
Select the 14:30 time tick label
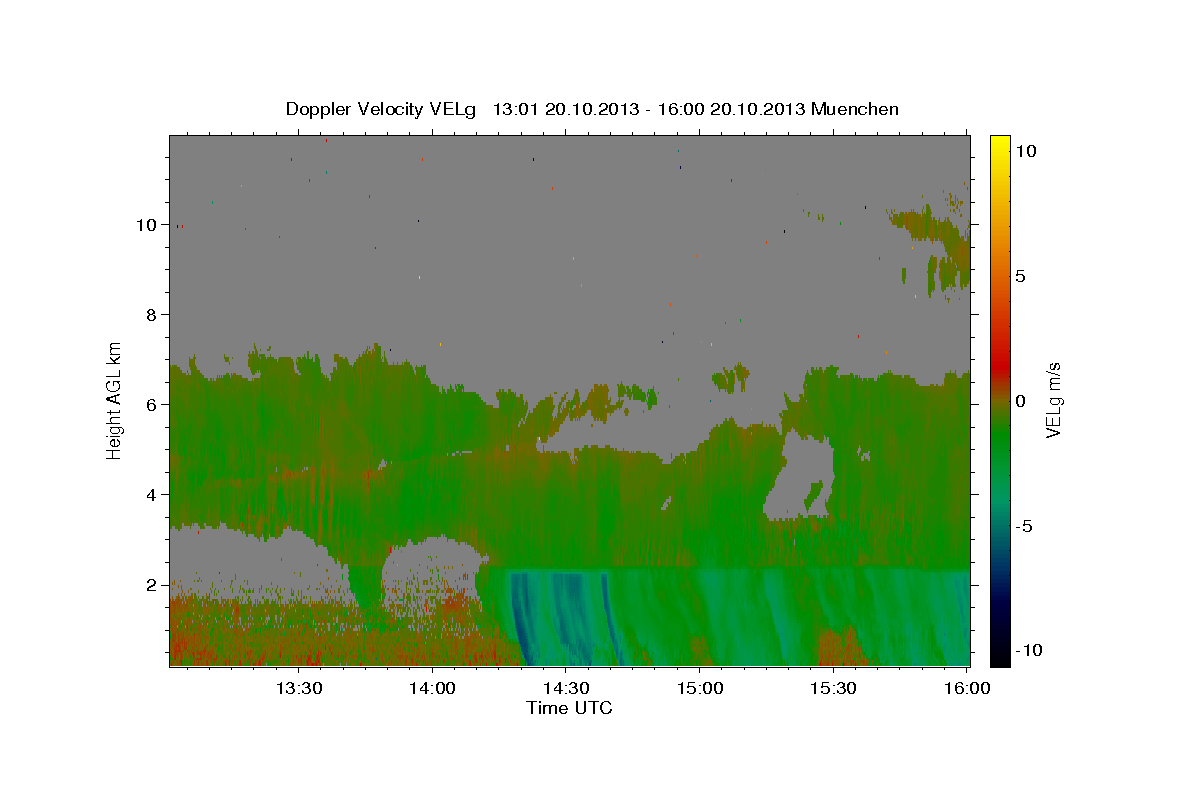[x=565, y=688]
